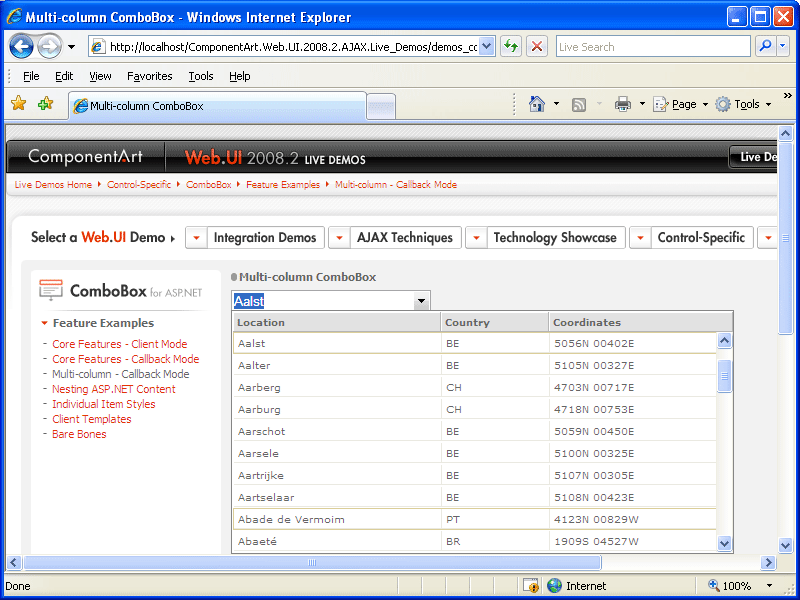Open Client Templates example

click(x=92, y=419)
